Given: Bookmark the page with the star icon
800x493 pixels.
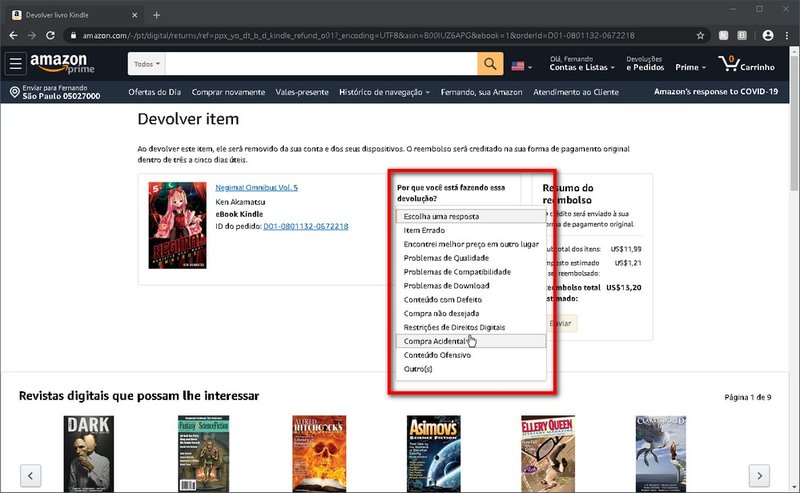Looking at the screenshot, I should (x=700, y=35).
